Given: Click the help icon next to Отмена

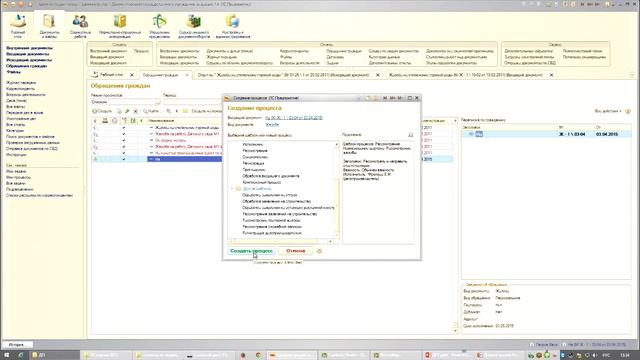Looking at the screenshot, I should click(320, 251).
